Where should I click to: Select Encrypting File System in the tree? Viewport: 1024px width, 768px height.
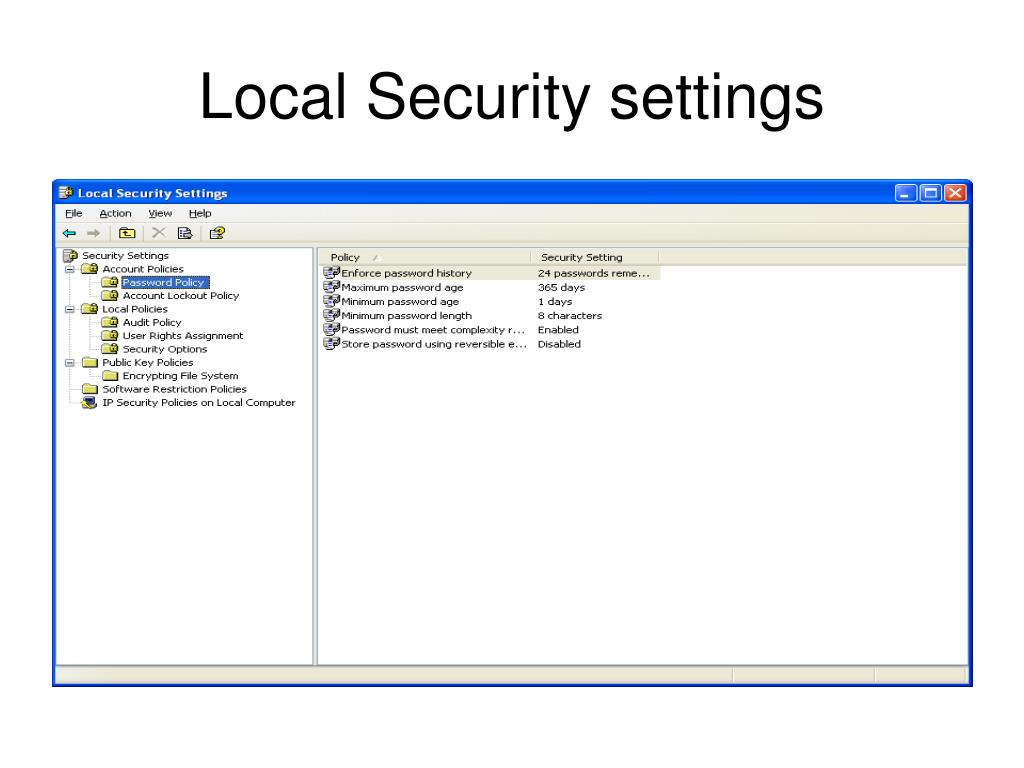[180, 376]
